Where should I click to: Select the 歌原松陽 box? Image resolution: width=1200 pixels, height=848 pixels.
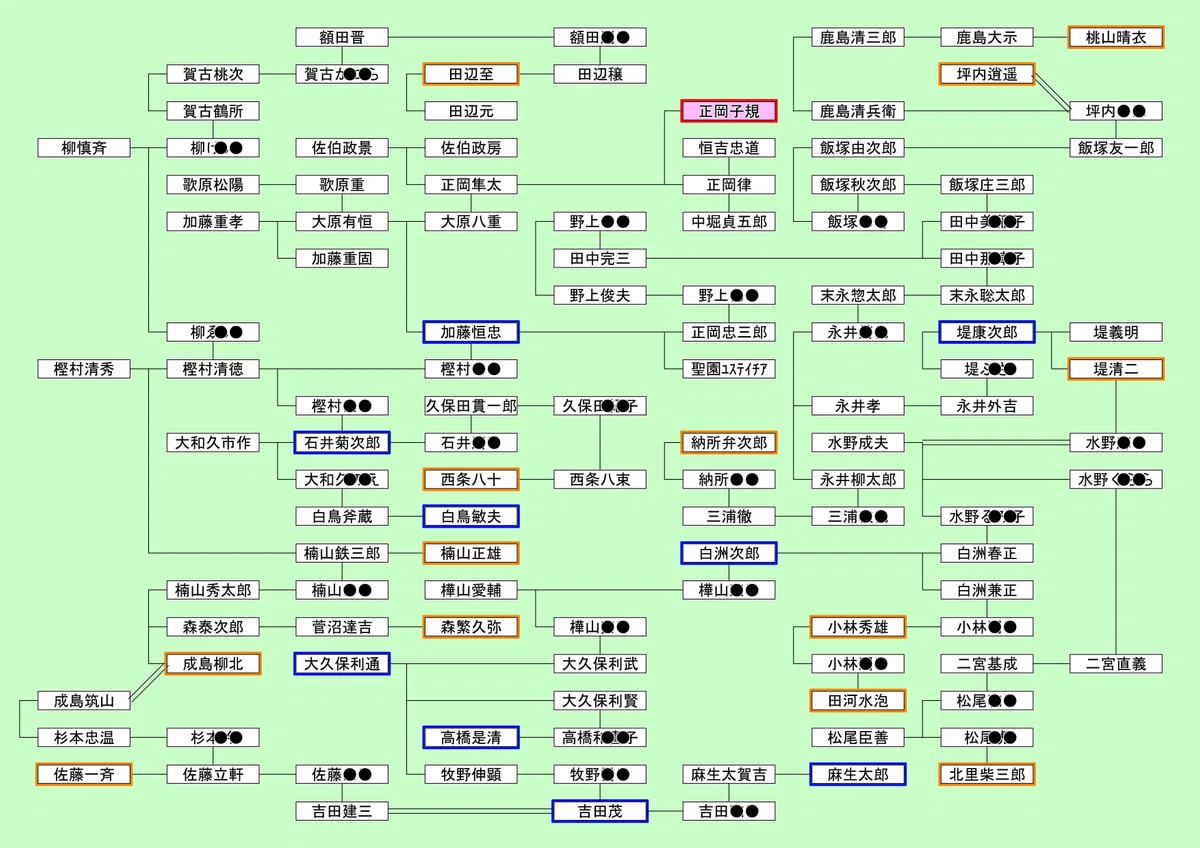213,185
